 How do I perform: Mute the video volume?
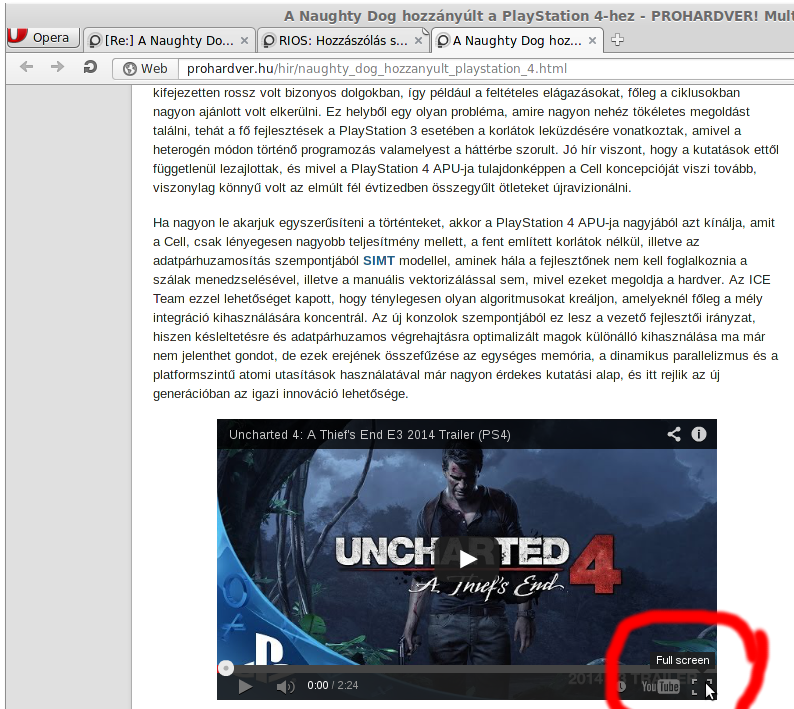286,686
